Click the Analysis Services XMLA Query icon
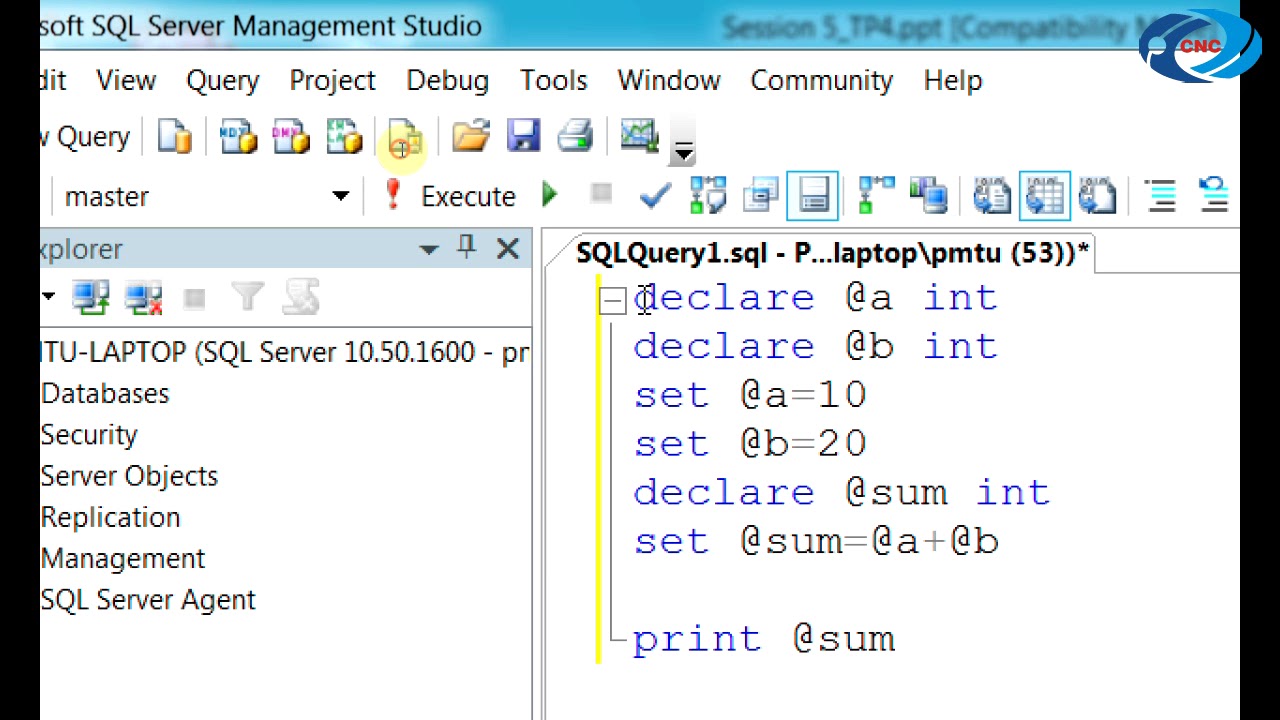 [x=344, y=137]
